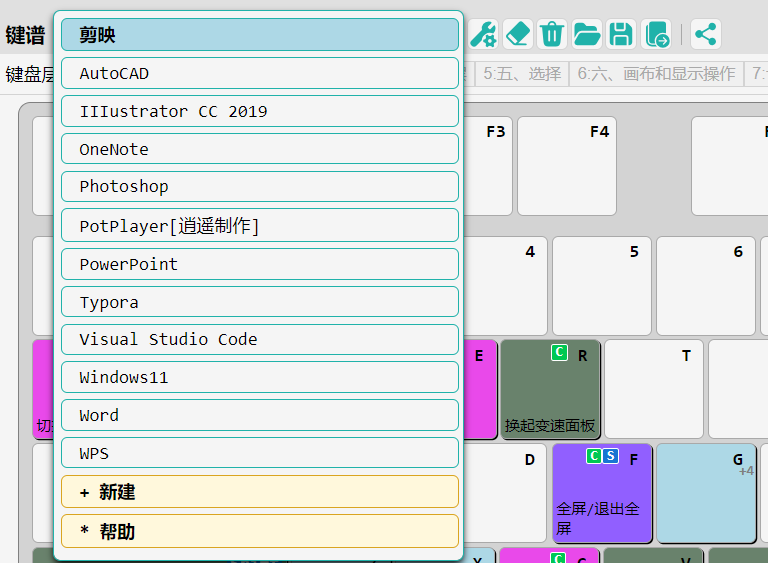This screenshot has height=563, width=768.
Task: Switch to the 5:五、选择 tab
Action: 522,73
